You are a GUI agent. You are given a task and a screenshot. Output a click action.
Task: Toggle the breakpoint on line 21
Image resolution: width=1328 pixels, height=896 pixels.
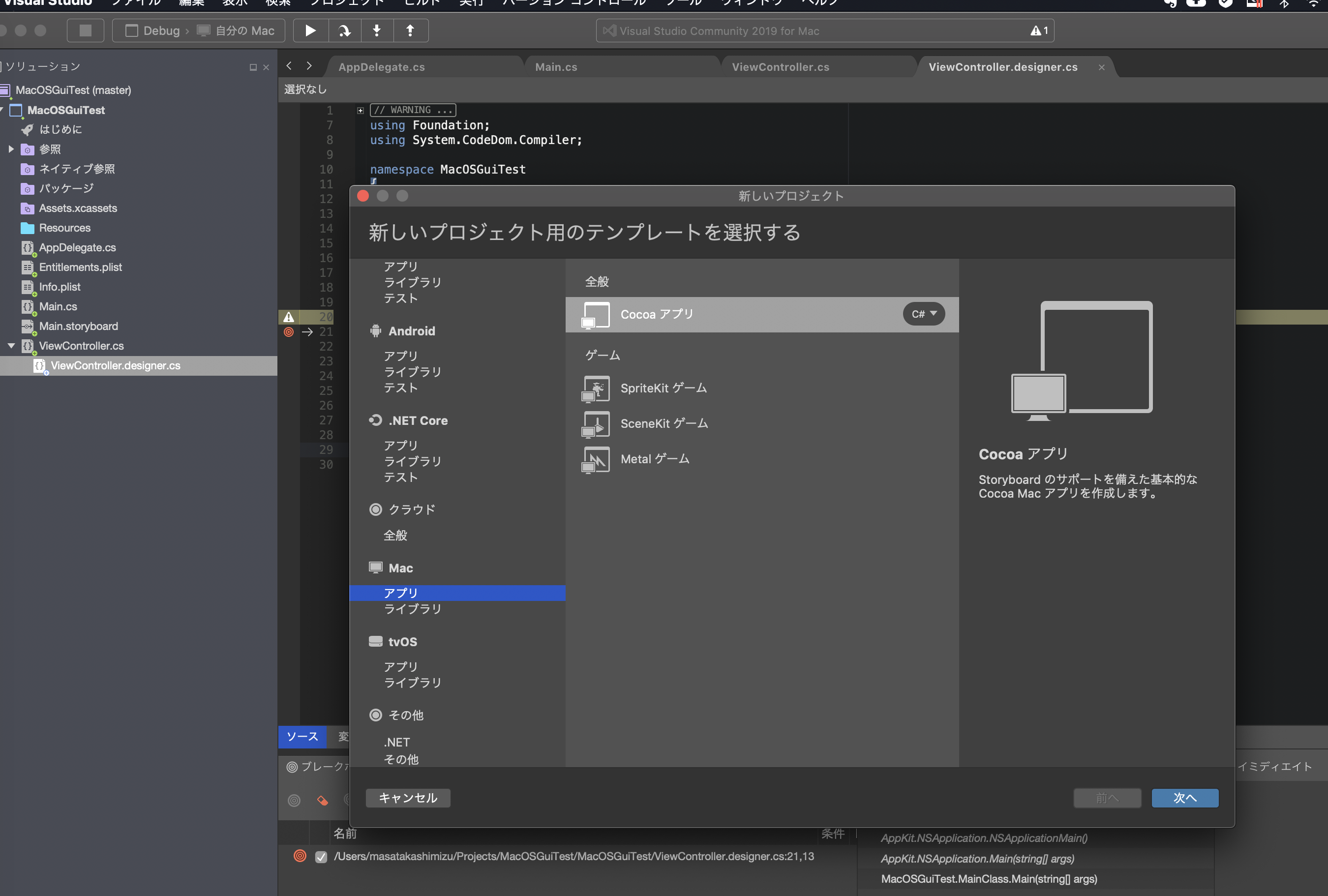(x=288, y=332)
